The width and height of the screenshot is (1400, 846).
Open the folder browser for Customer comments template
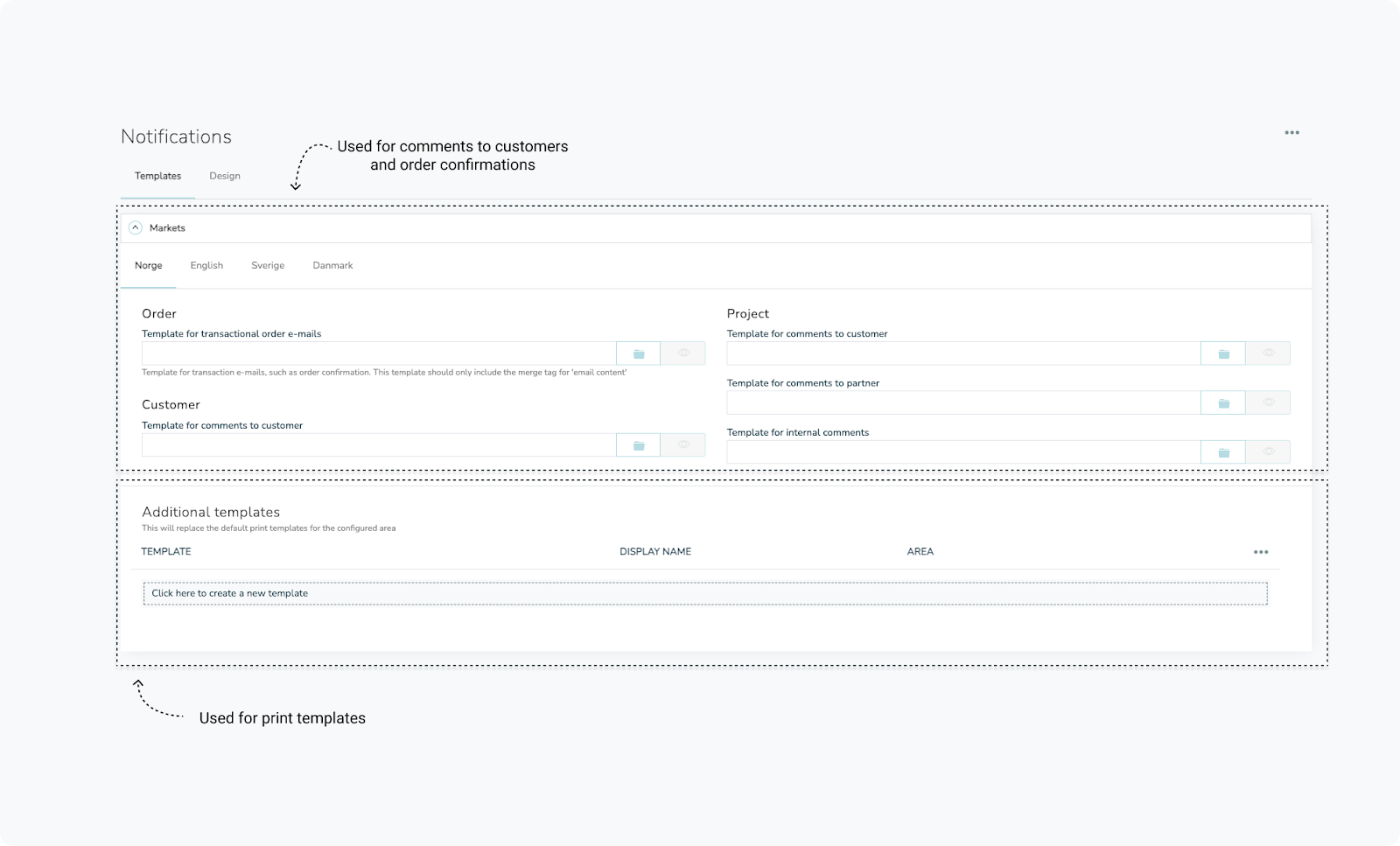638,444
